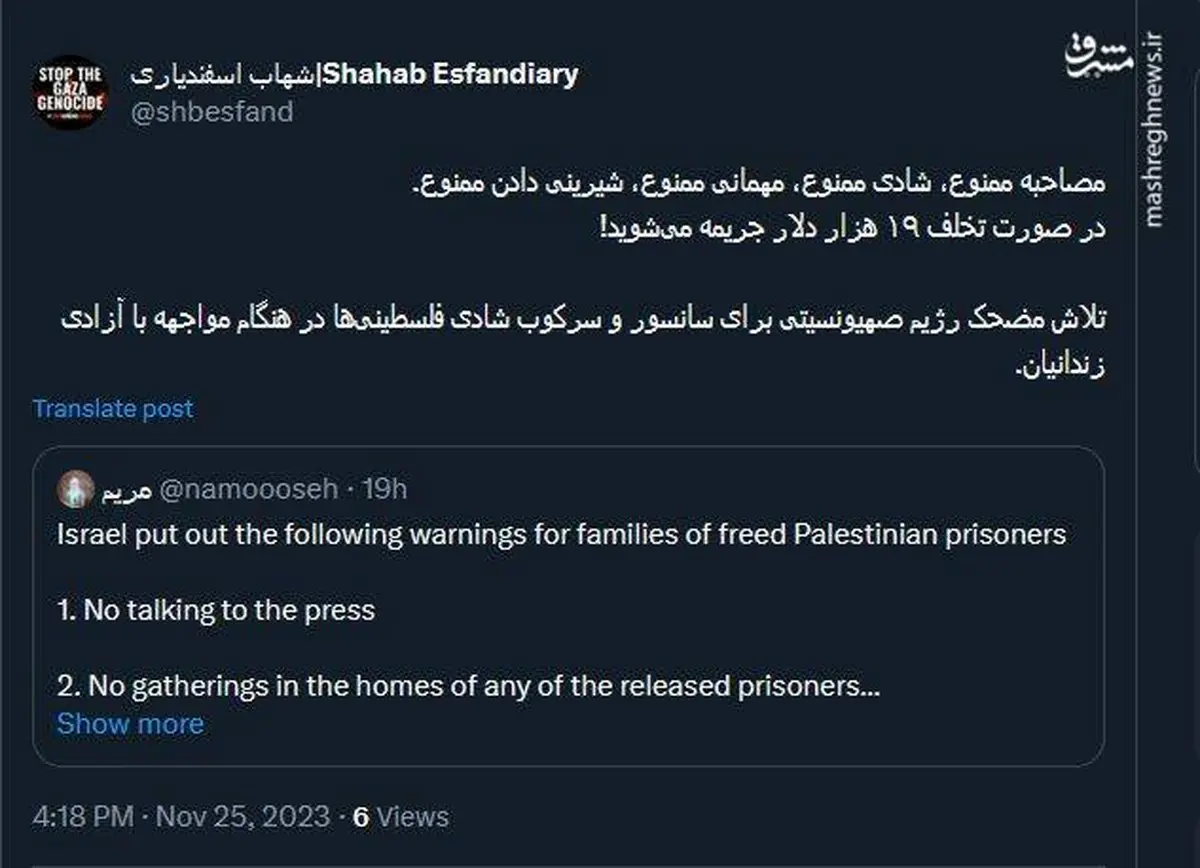
Task: Open مریم's small profile picture in quoted tweet
Action: coord(74,487)
